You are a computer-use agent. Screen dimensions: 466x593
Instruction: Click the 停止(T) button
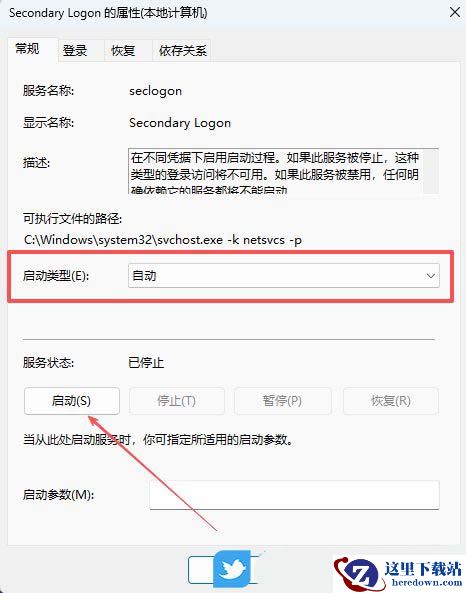(x=177, y=401)
